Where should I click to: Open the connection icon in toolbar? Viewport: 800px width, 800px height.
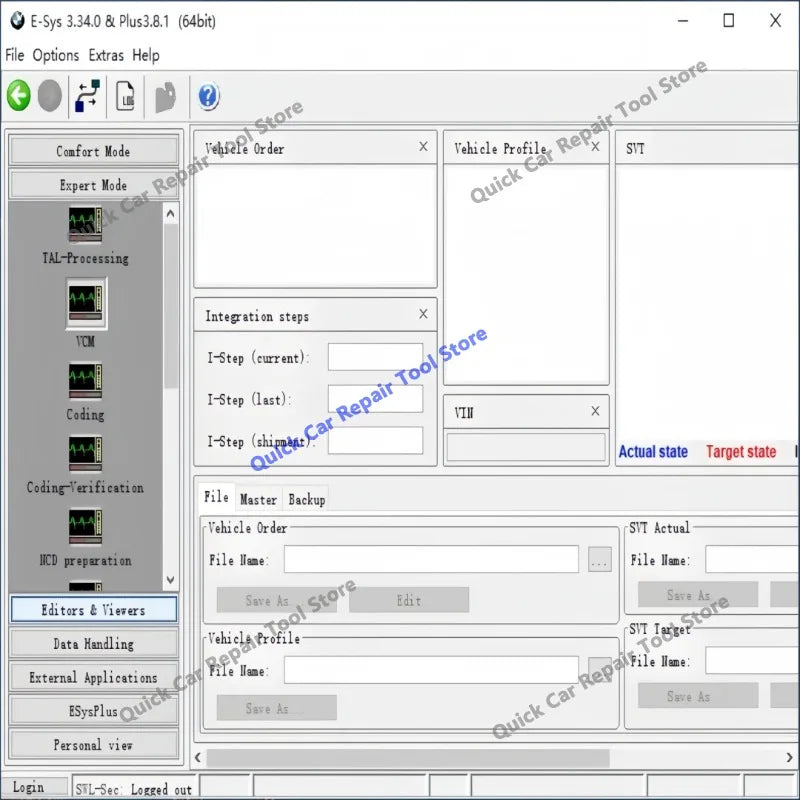click(x=87, y=95)
